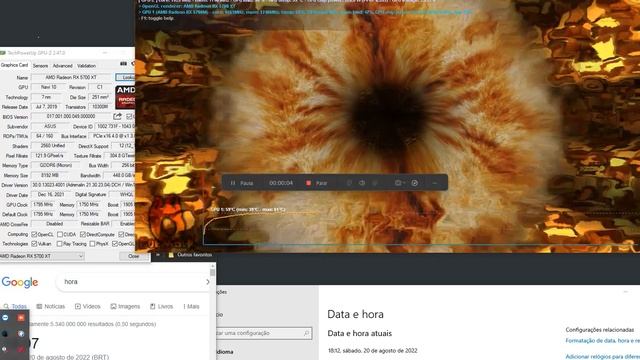
Task: Select the Imagens search tab
Action: [x=125, y=307]
